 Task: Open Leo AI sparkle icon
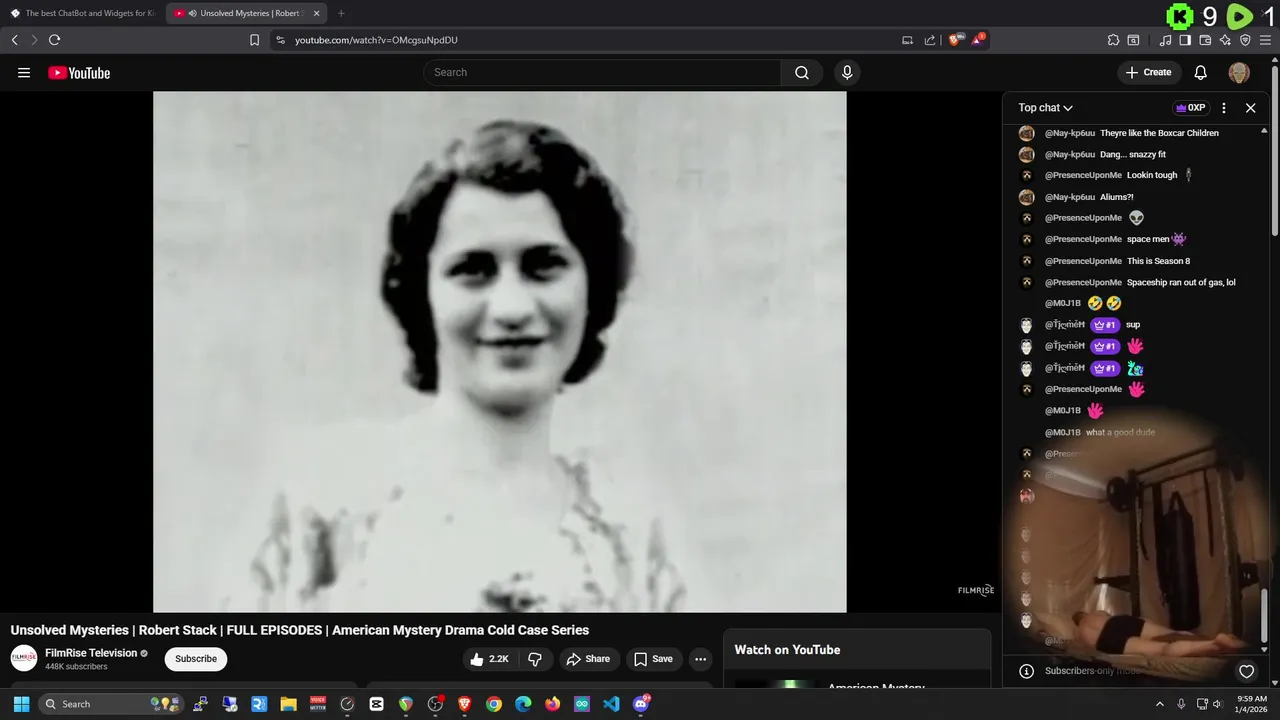pos(1225,40)
